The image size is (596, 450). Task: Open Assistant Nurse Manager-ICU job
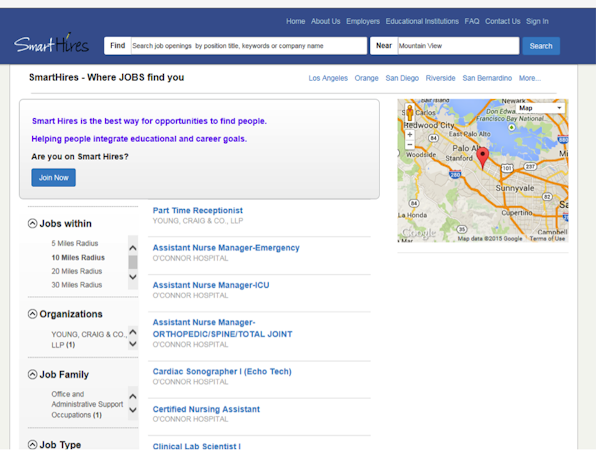click(x=211, y=285)
